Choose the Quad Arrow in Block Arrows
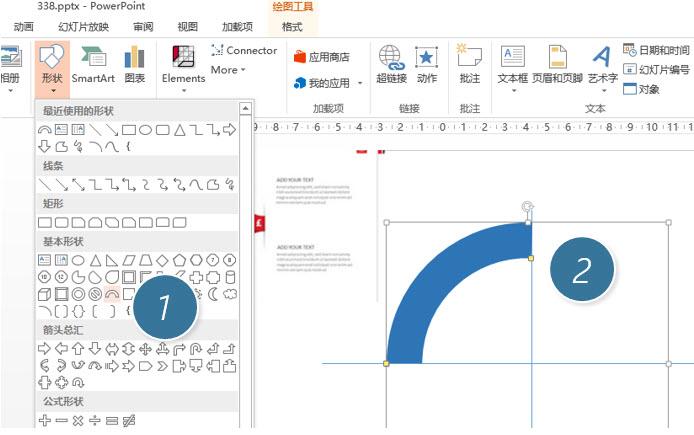 (146, 349)
